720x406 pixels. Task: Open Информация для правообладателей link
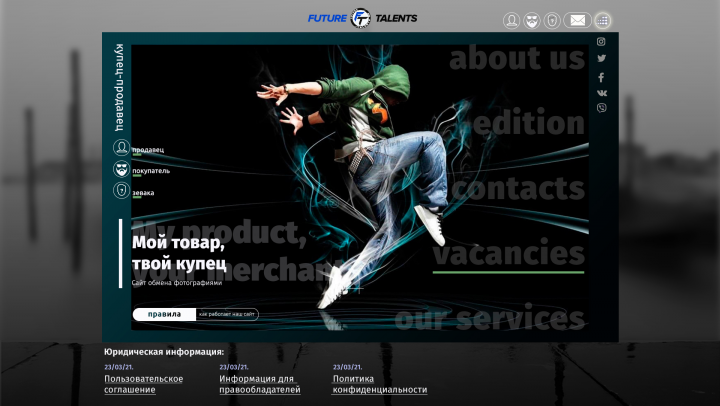[x=260, y=384]
